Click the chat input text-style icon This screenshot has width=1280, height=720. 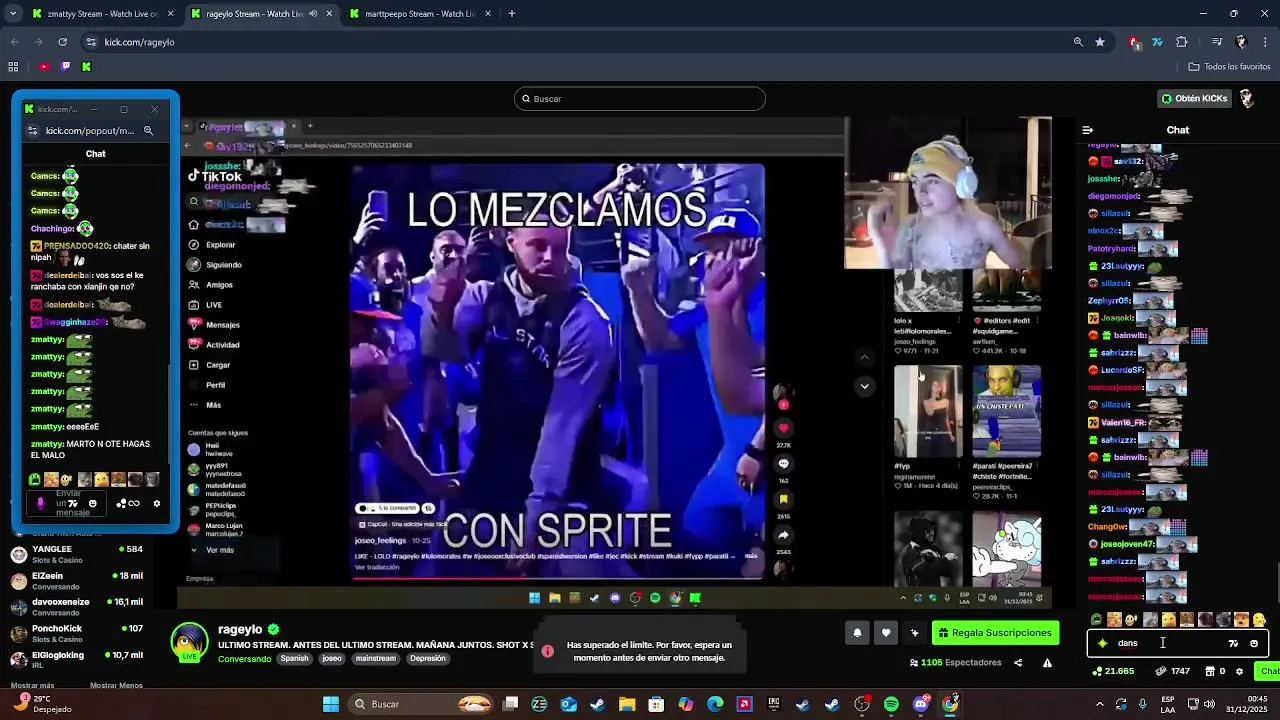[1233, 644]
